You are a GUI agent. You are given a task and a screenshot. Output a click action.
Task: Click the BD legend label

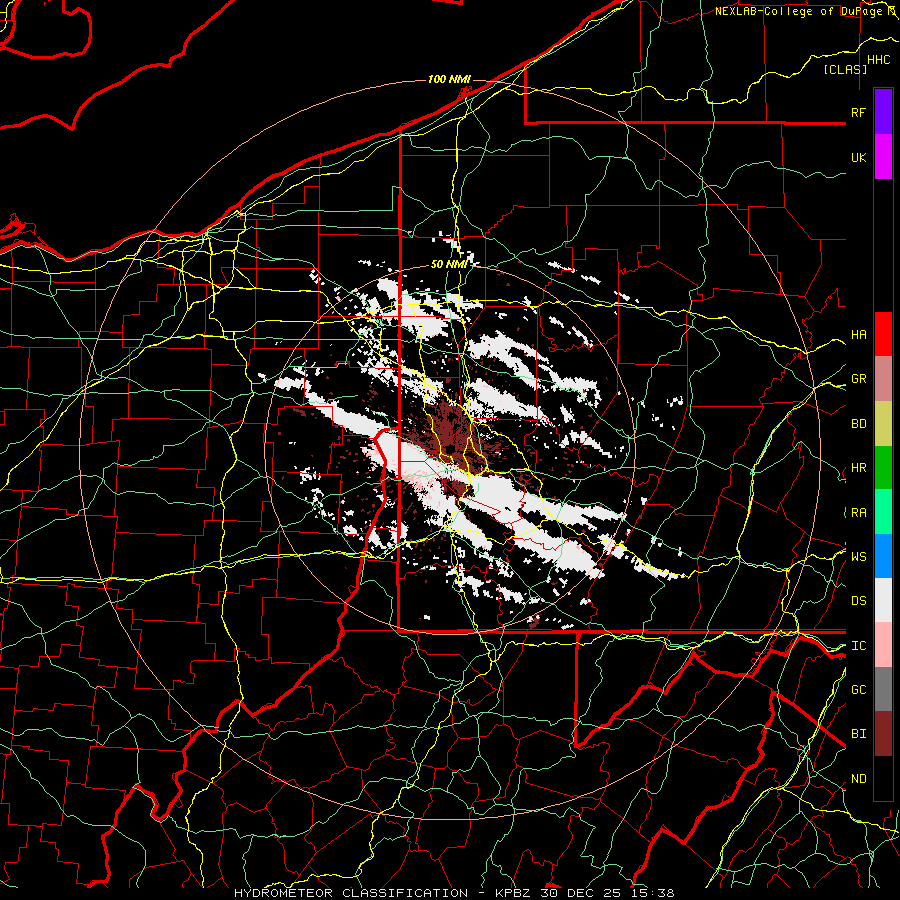click(x=858, y=424)
